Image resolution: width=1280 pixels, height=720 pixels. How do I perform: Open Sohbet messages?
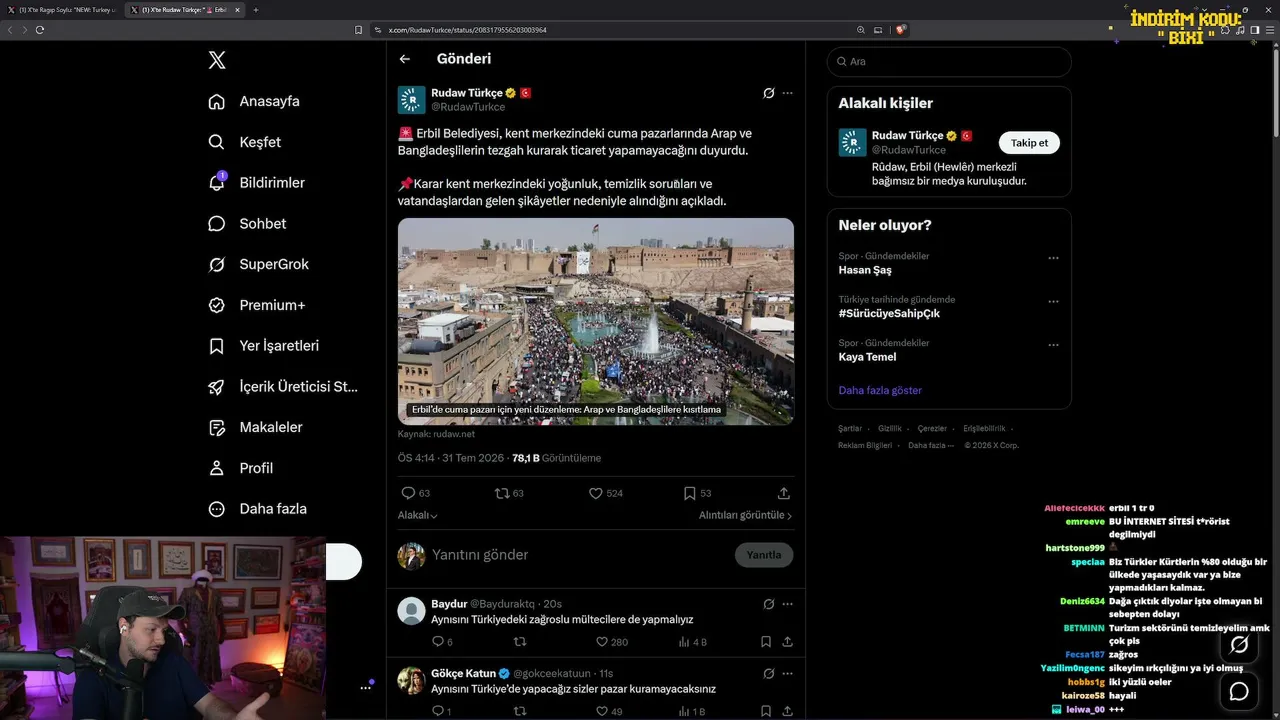247,224
